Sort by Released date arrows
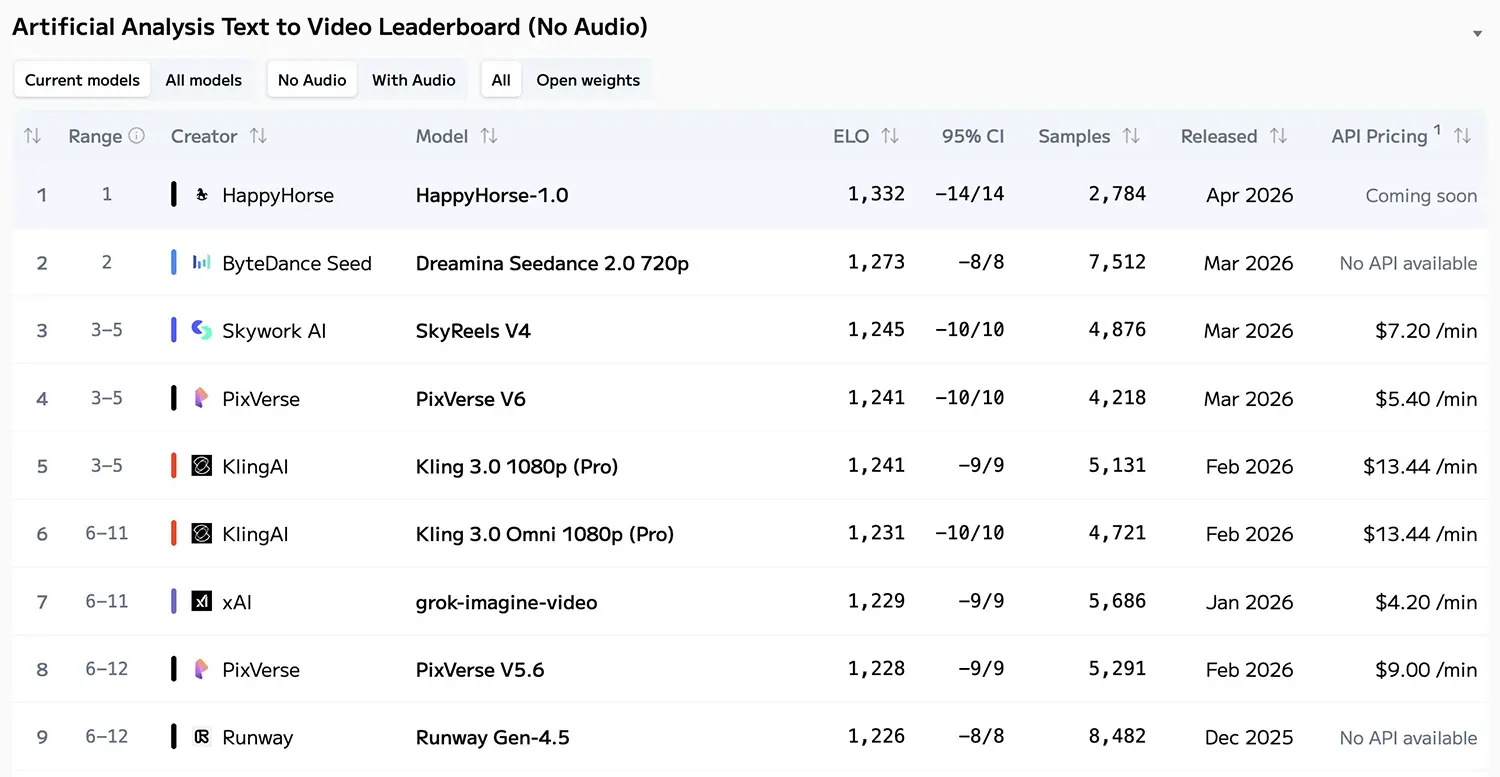 tap(1278, 136)
